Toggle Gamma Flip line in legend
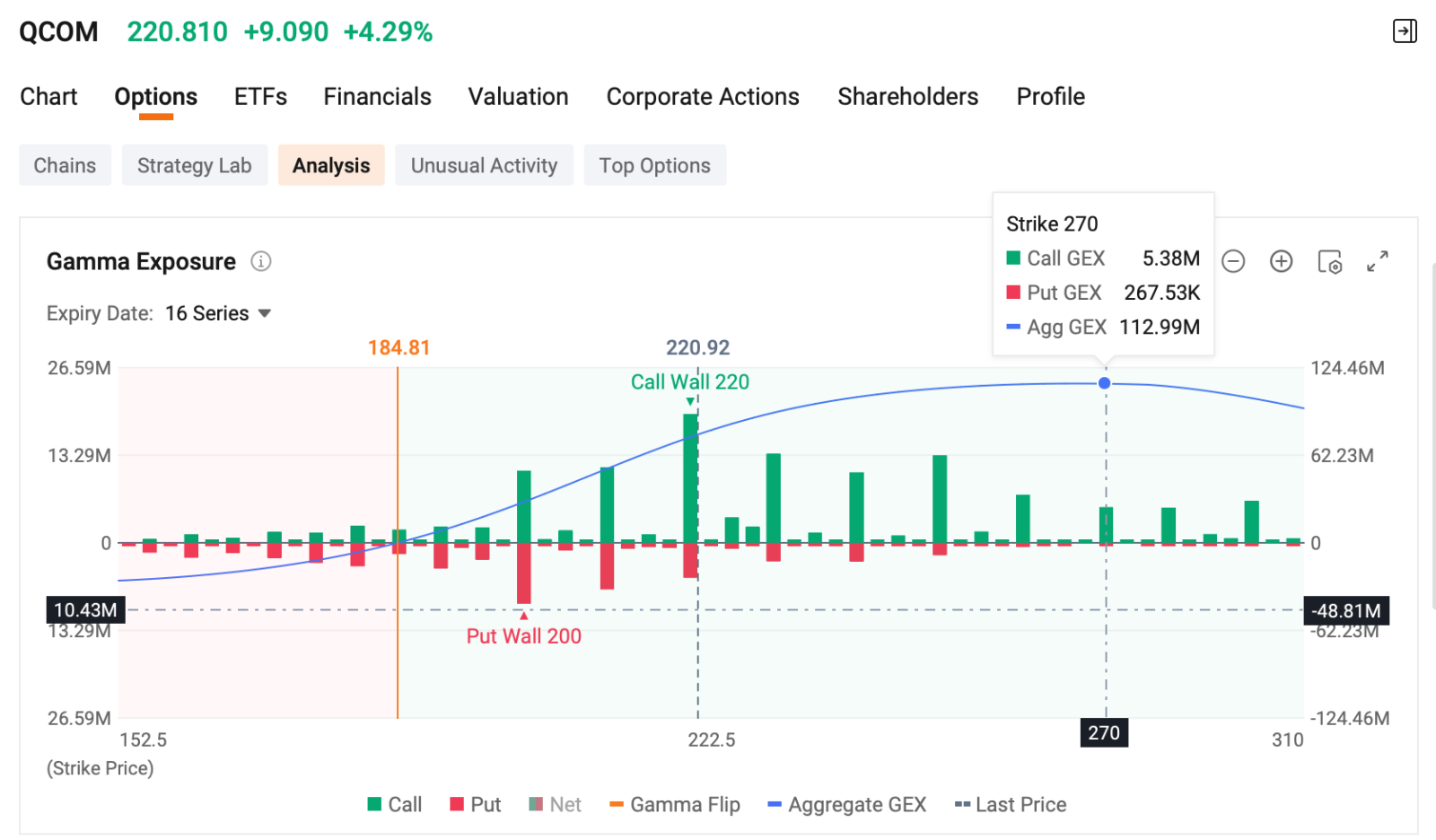1436x840 pixels. coord(675,804)
